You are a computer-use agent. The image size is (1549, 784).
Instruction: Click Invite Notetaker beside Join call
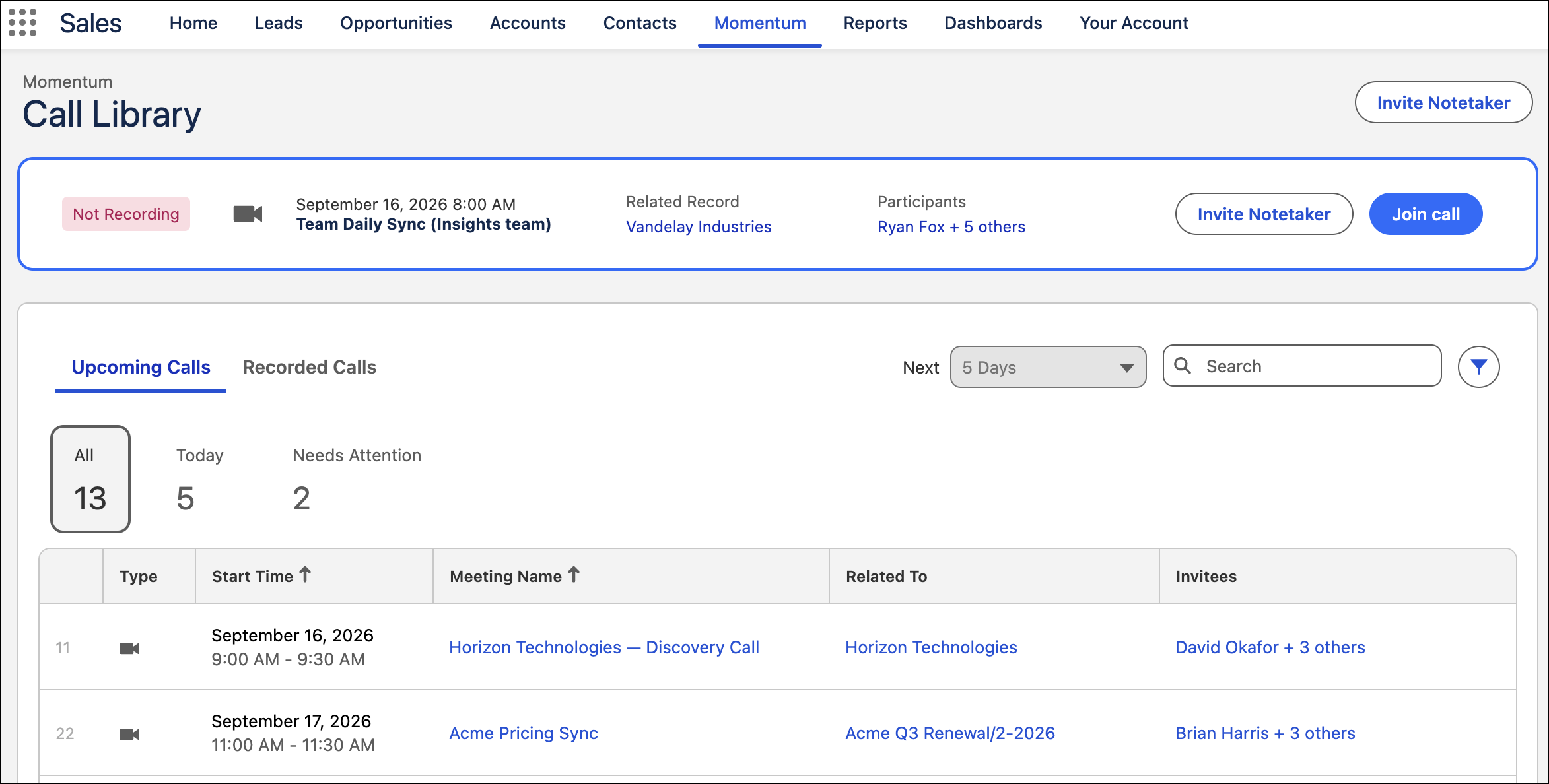pyautogui.click(x=1264, y=214)
